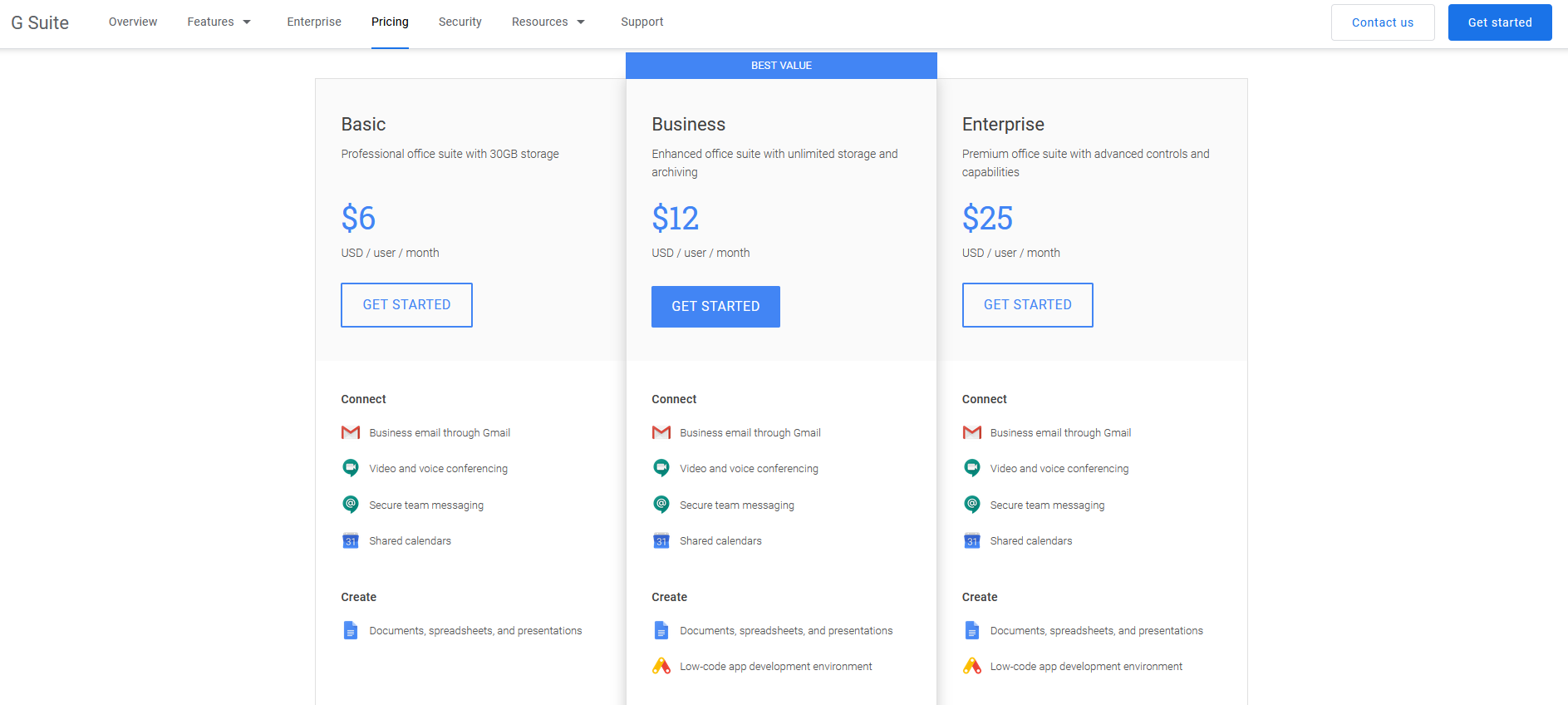Open the Security nav item
Viewport: 1568px width, 705px height.
(x=460, y=22)
